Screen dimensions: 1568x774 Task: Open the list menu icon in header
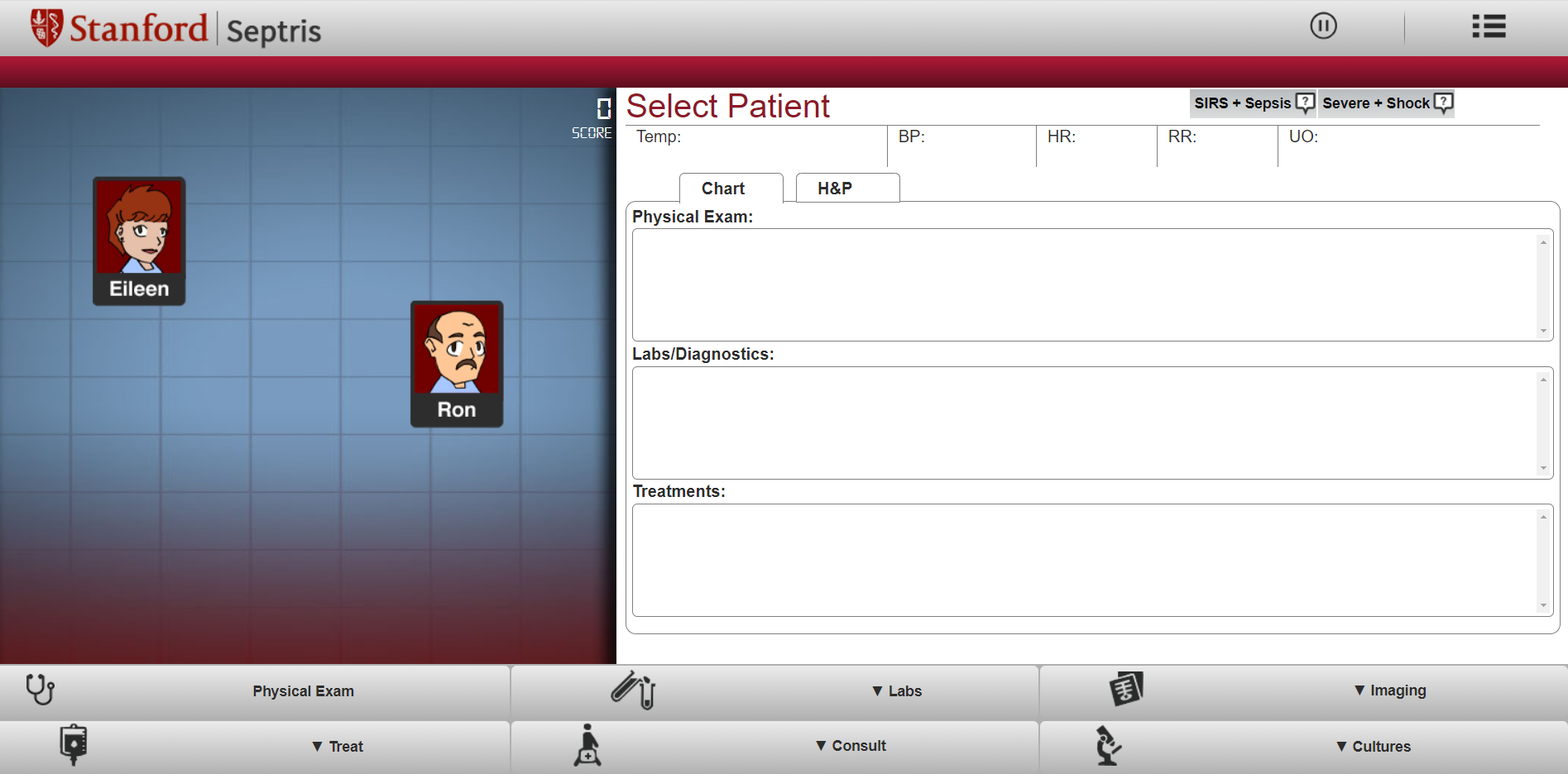point(1489,26)
